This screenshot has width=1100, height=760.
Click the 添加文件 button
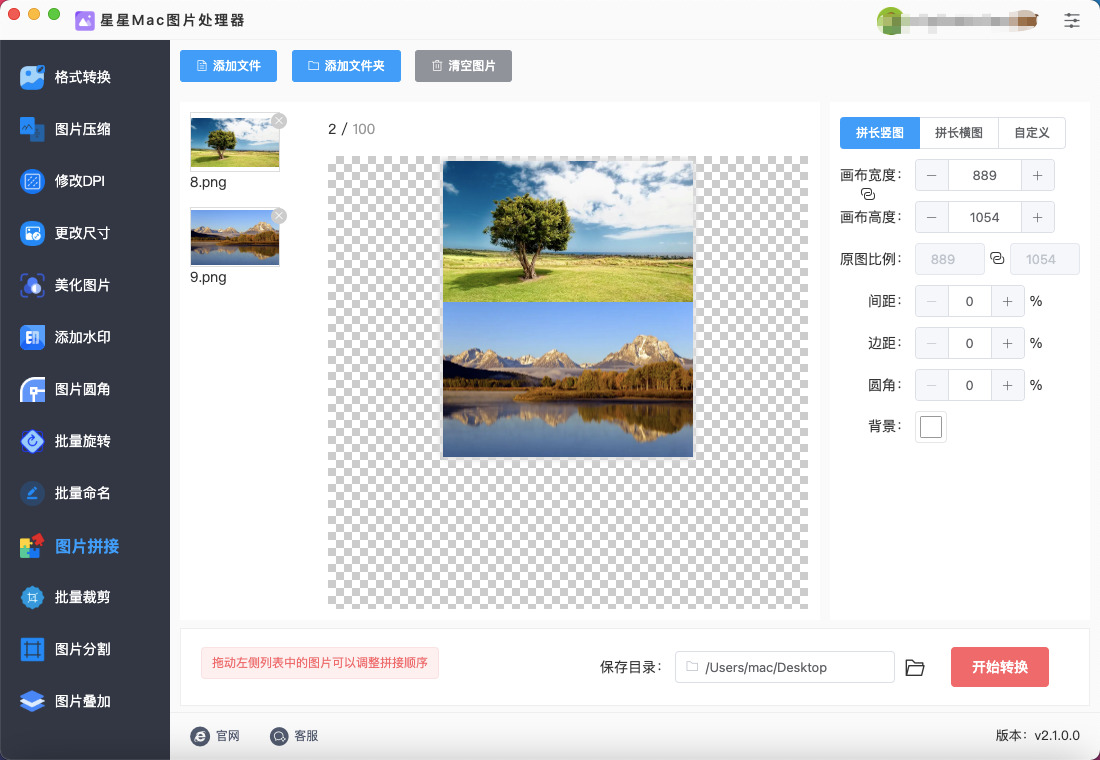pyautogui.click(x=229, y=66)
